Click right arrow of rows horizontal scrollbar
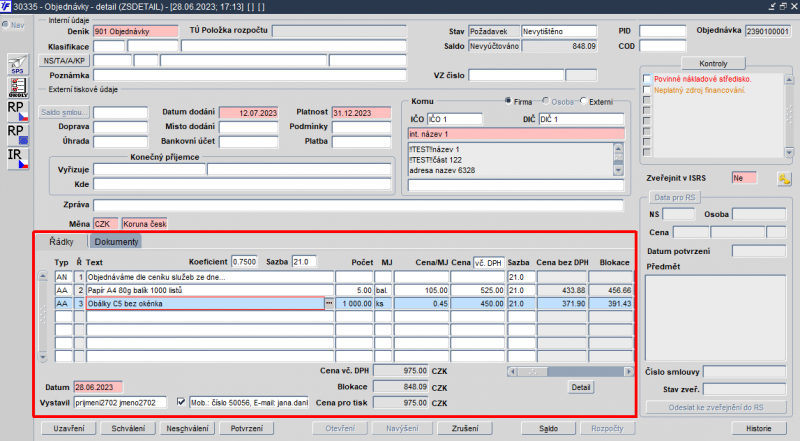Viewport: 800px width, 441px height. coord(629,372)
